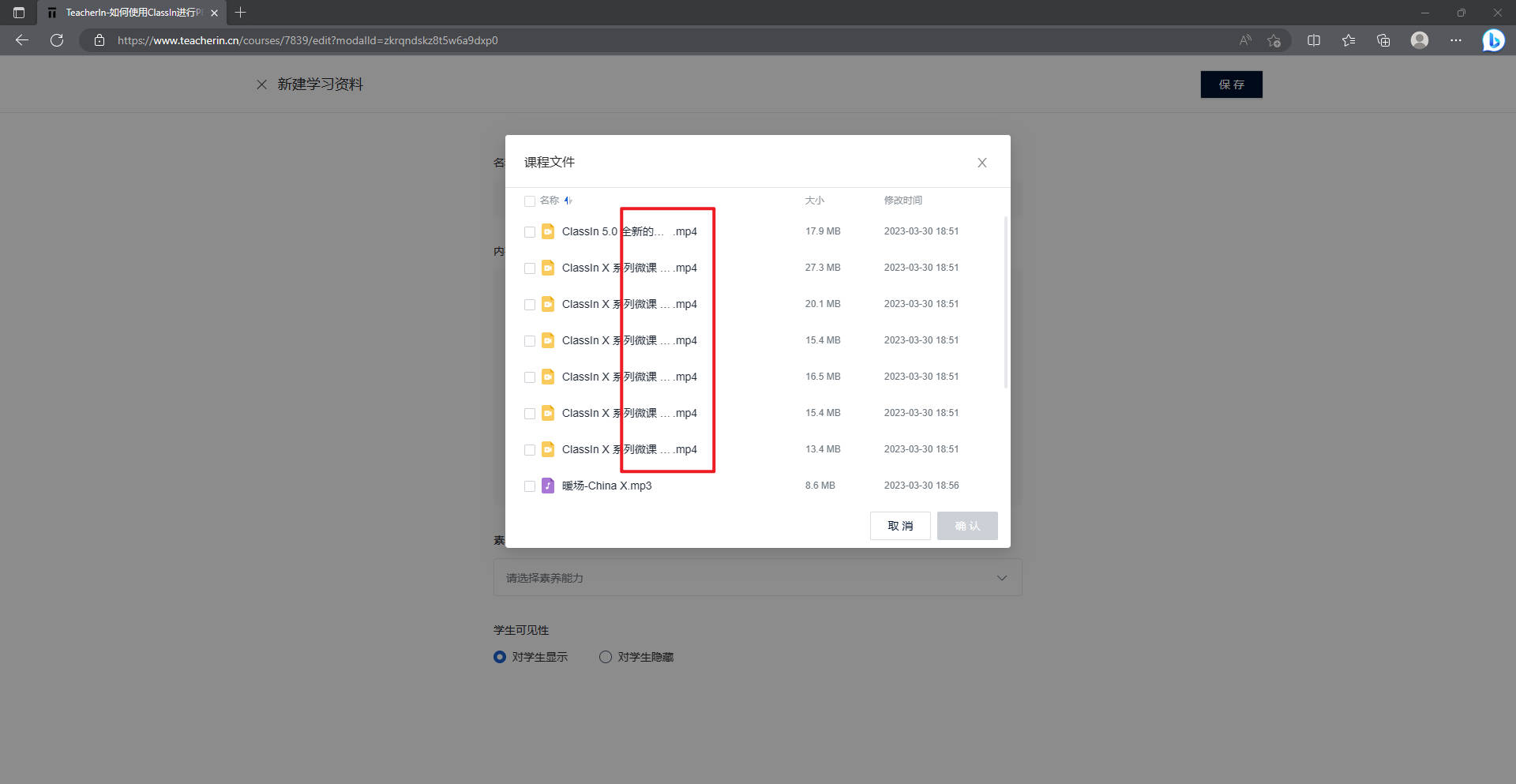Click the purple audio icon of 暖场-China X.mp3

coord(548,486)
